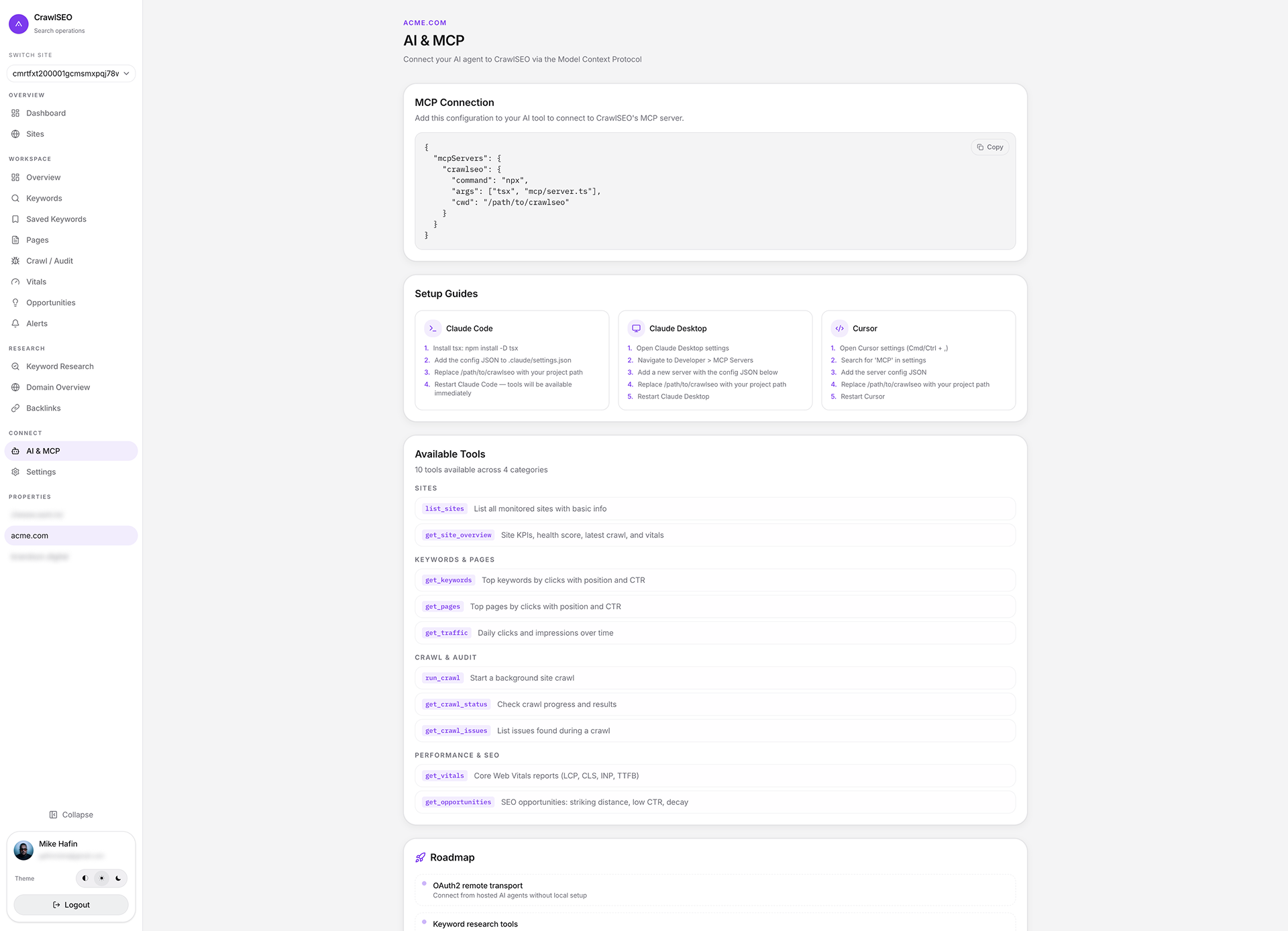
Task: Click the get_pages tool tag
Action: pos(443,606)
